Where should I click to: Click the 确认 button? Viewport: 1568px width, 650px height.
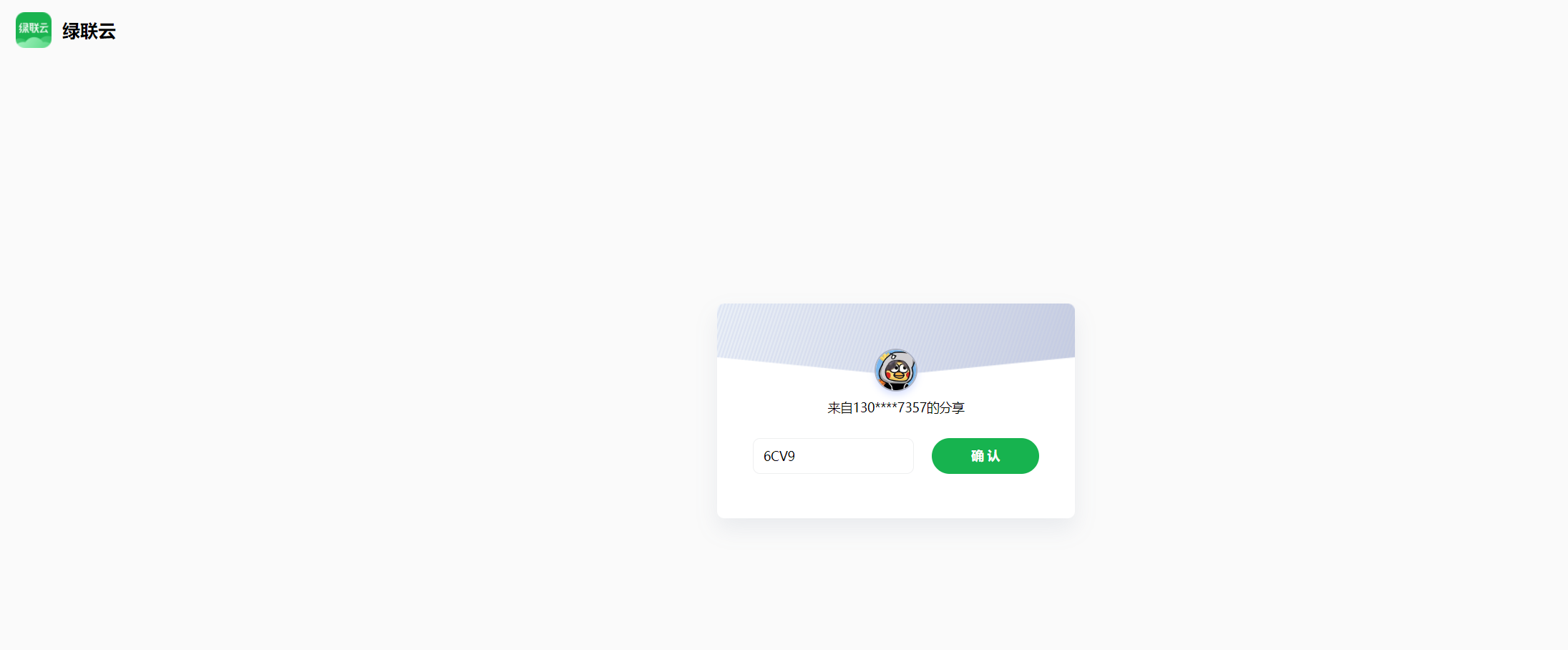point(985,456)
